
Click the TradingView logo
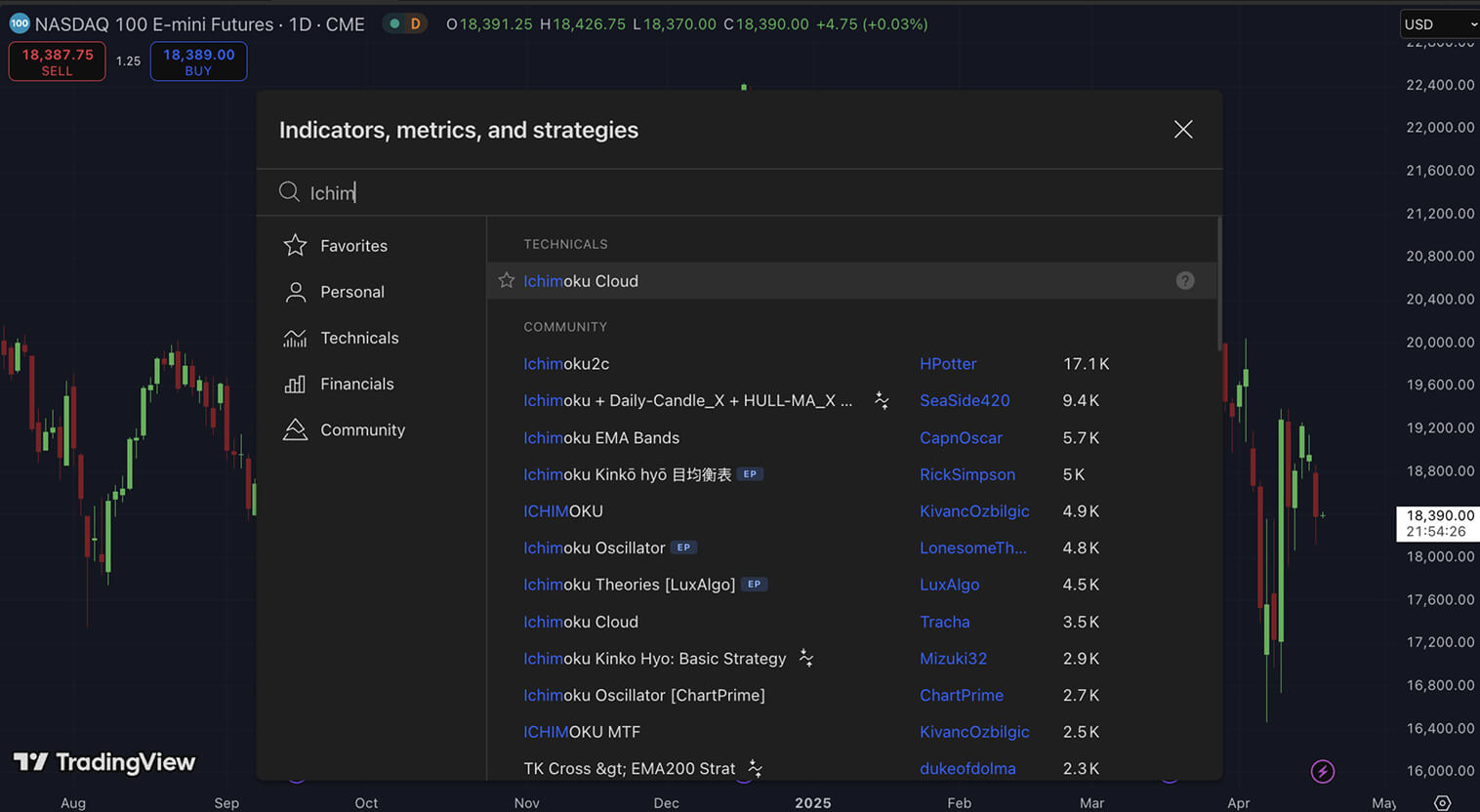(x=104, y=762)
